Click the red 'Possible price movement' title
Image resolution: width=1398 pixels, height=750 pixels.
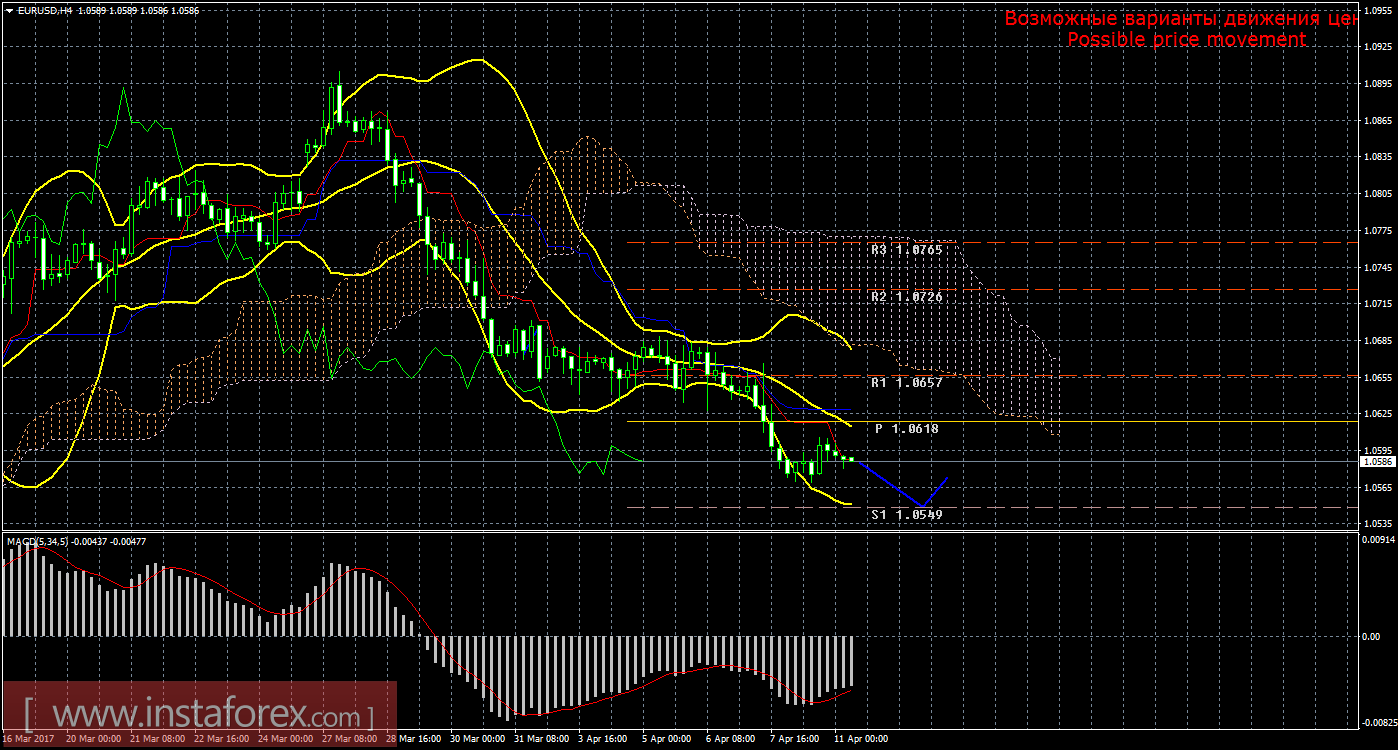click(x=1186, y=40)
